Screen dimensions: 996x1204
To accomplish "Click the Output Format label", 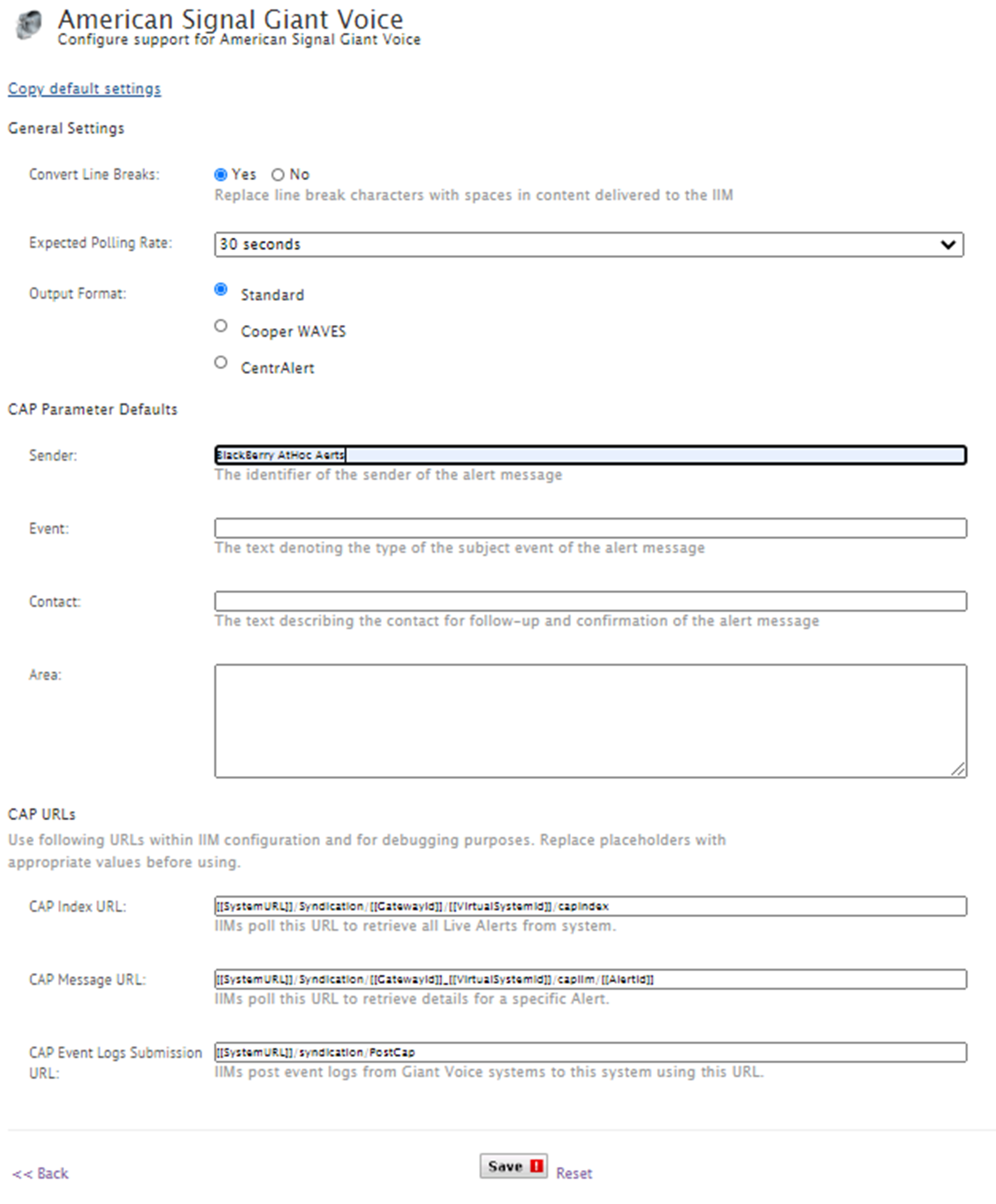I will coord(78,294).
